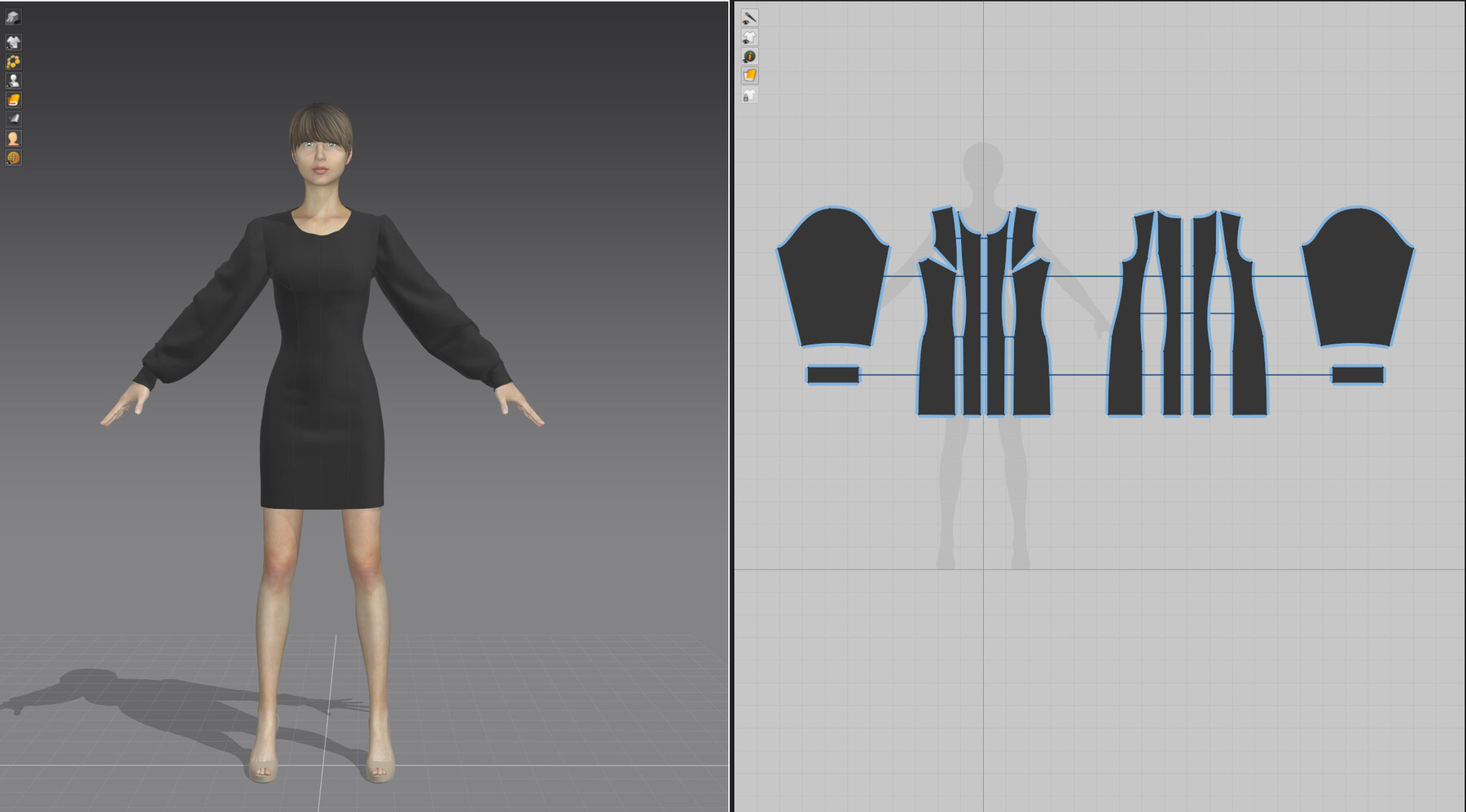Click the grayed lock pattern icon
The height and width of the screenshot is (812, 1466).
click(748, 95)
